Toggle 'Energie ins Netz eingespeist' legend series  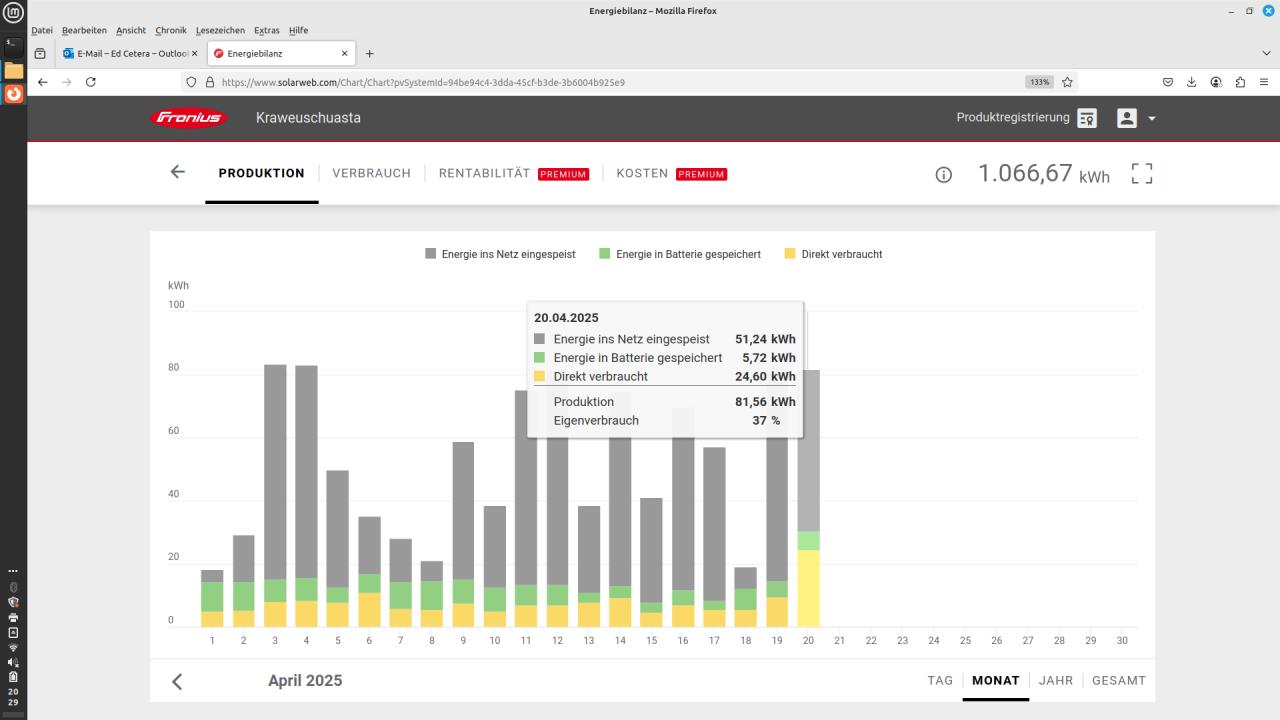[x=500, y=254]
